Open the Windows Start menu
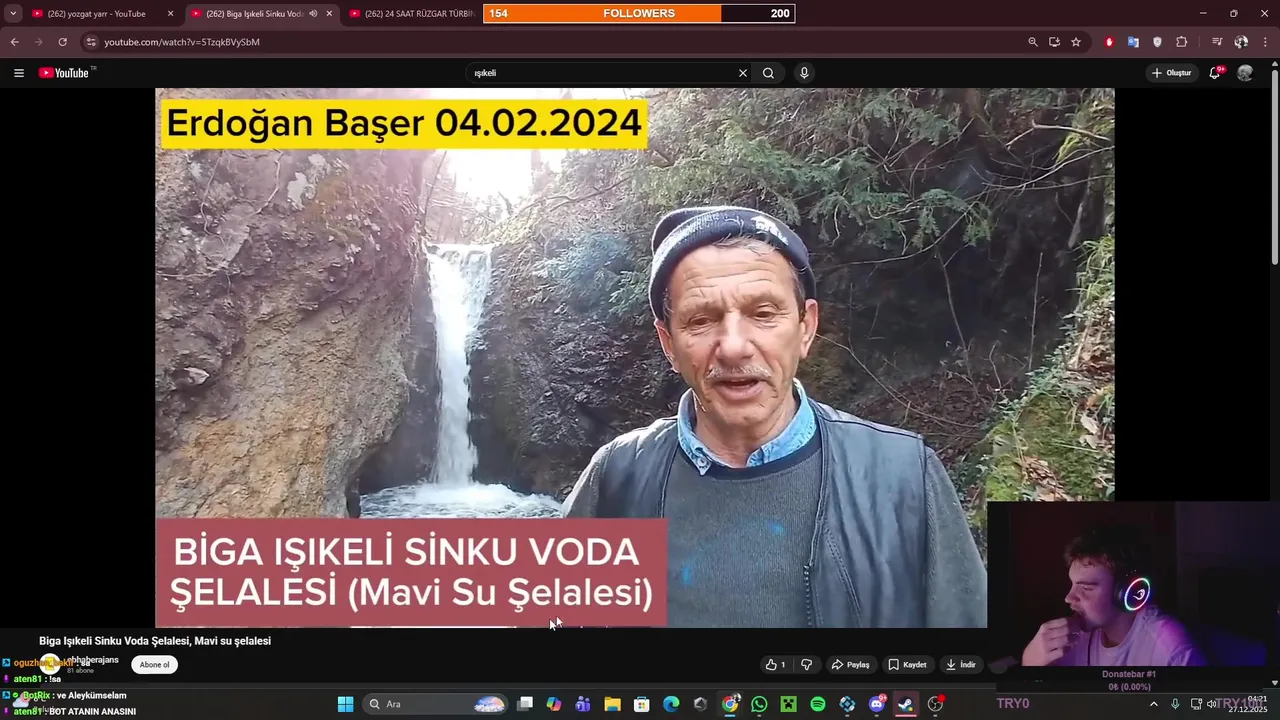 [x=345, y=704]
